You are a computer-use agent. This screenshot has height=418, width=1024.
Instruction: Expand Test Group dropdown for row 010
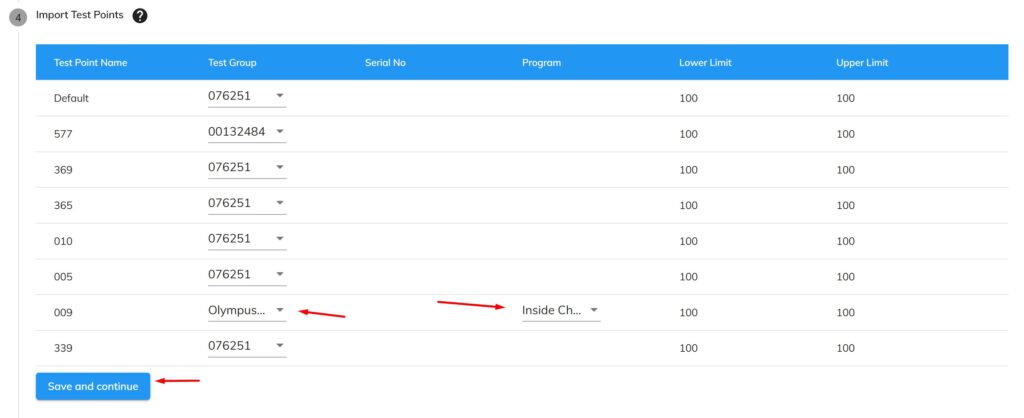click(x=247, y=239)
